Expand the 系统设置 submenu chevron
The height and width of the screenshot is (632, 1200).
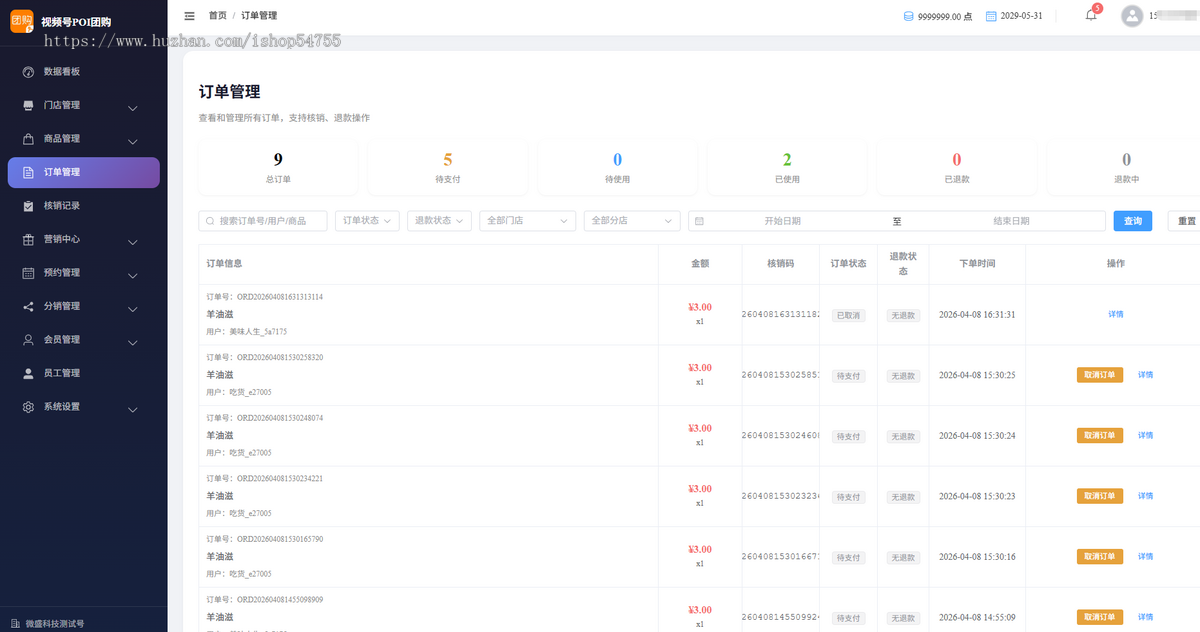pyautogui.click(x=133, y=409)
